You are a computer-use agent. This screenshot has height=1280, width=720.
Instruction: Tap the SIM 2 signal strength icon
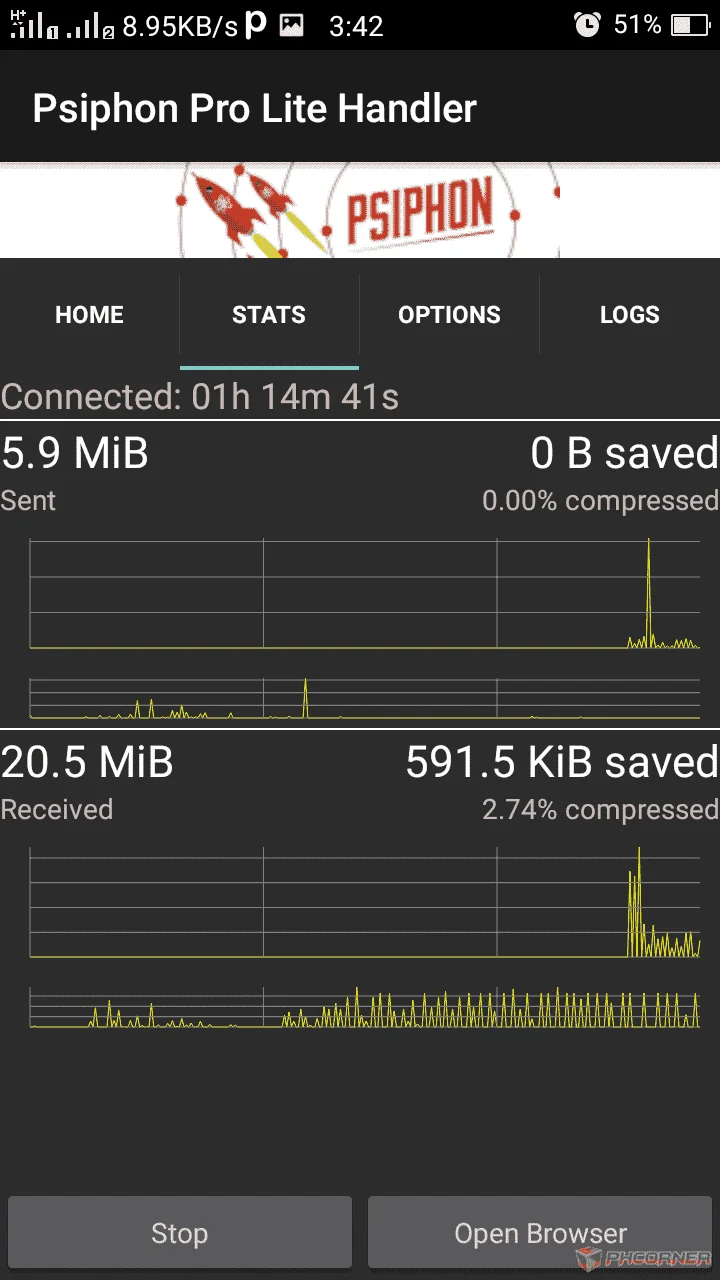click(91, 27)
